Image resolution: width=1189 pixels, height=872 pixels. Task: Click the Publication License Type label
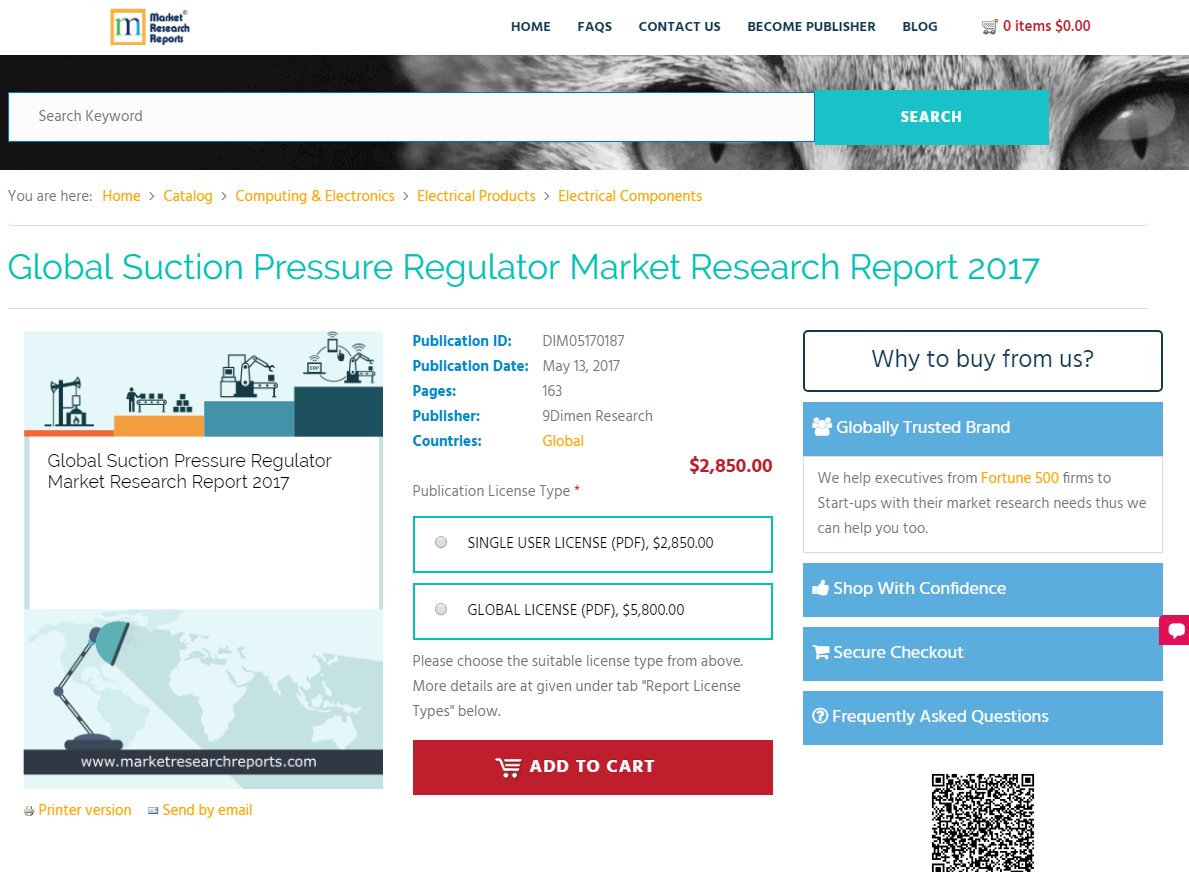pos(491,491)
